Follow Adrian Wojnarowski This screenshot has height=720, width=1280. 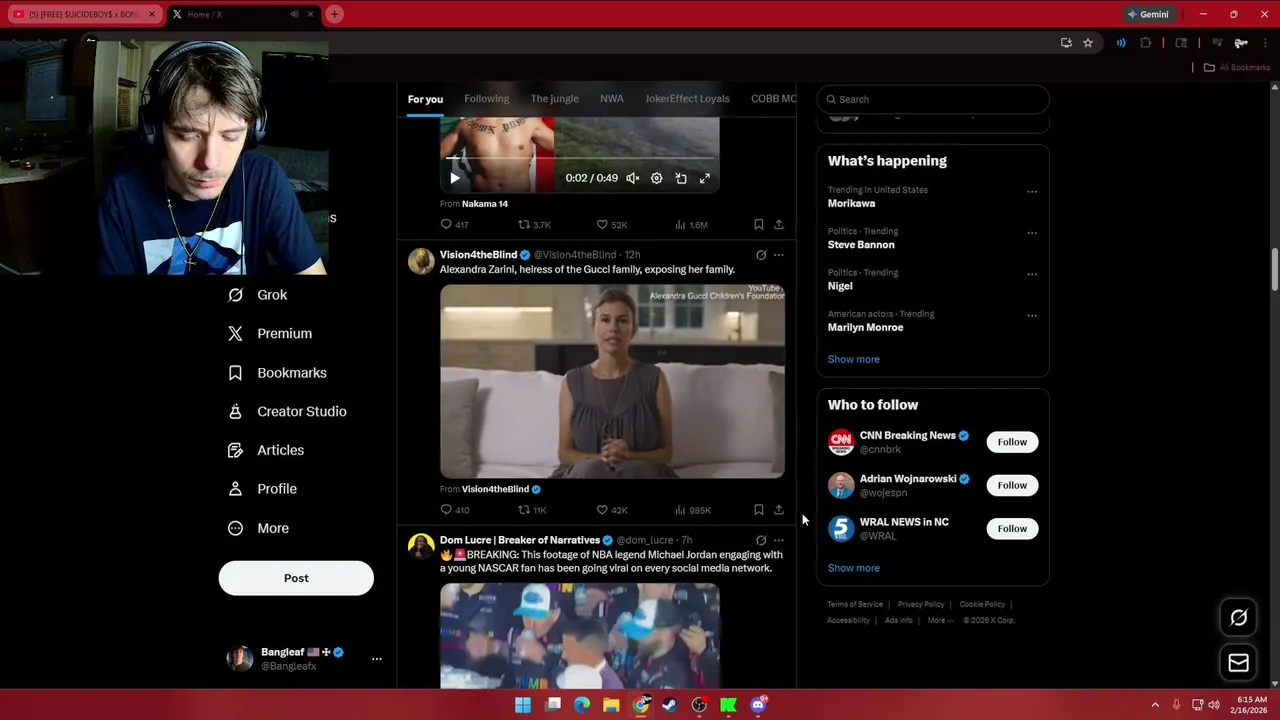point(1012,485)
